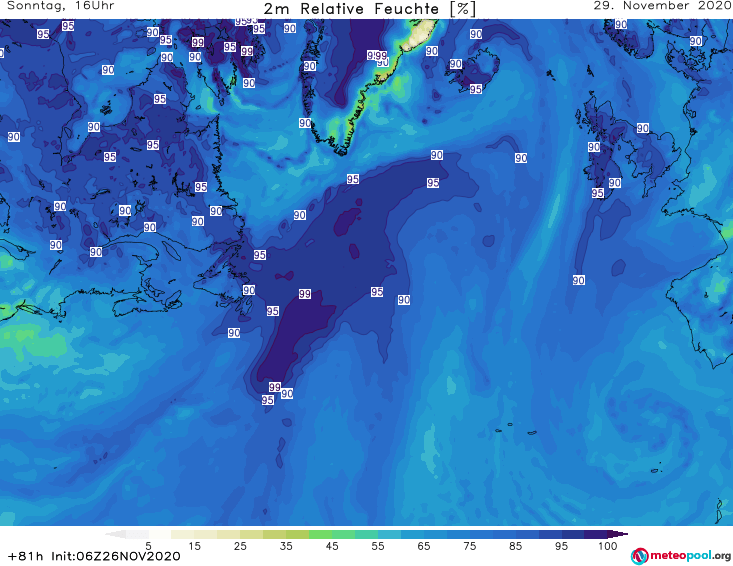Click the '75' tick label on the colour scale
This screenshot has height=566, width=733.
click(x=470, y=546)
